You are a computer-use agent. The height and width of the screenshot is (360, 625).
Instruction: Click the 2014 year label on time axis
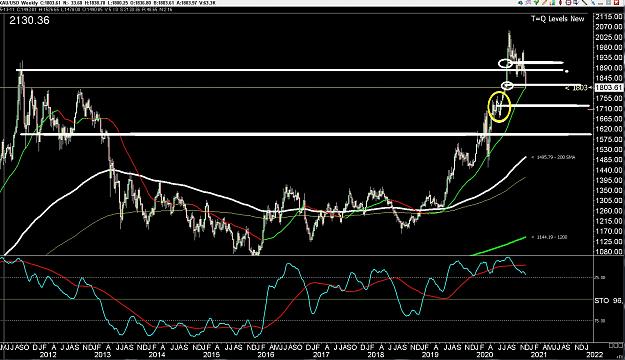(x=157, y=354)
